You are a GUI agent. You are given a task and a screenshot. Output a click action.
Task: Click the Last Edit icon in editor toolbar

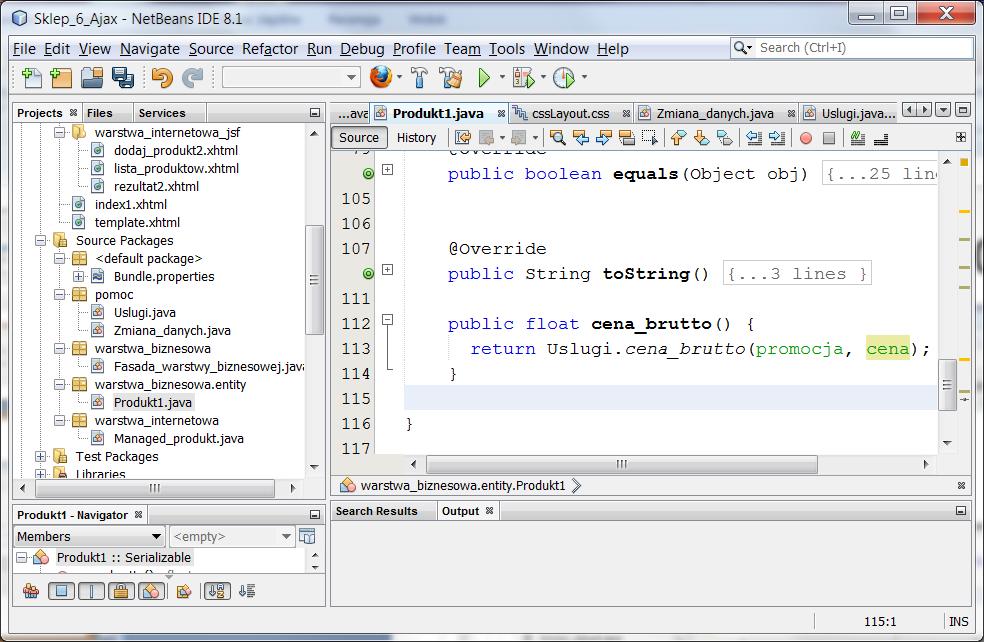463,137
